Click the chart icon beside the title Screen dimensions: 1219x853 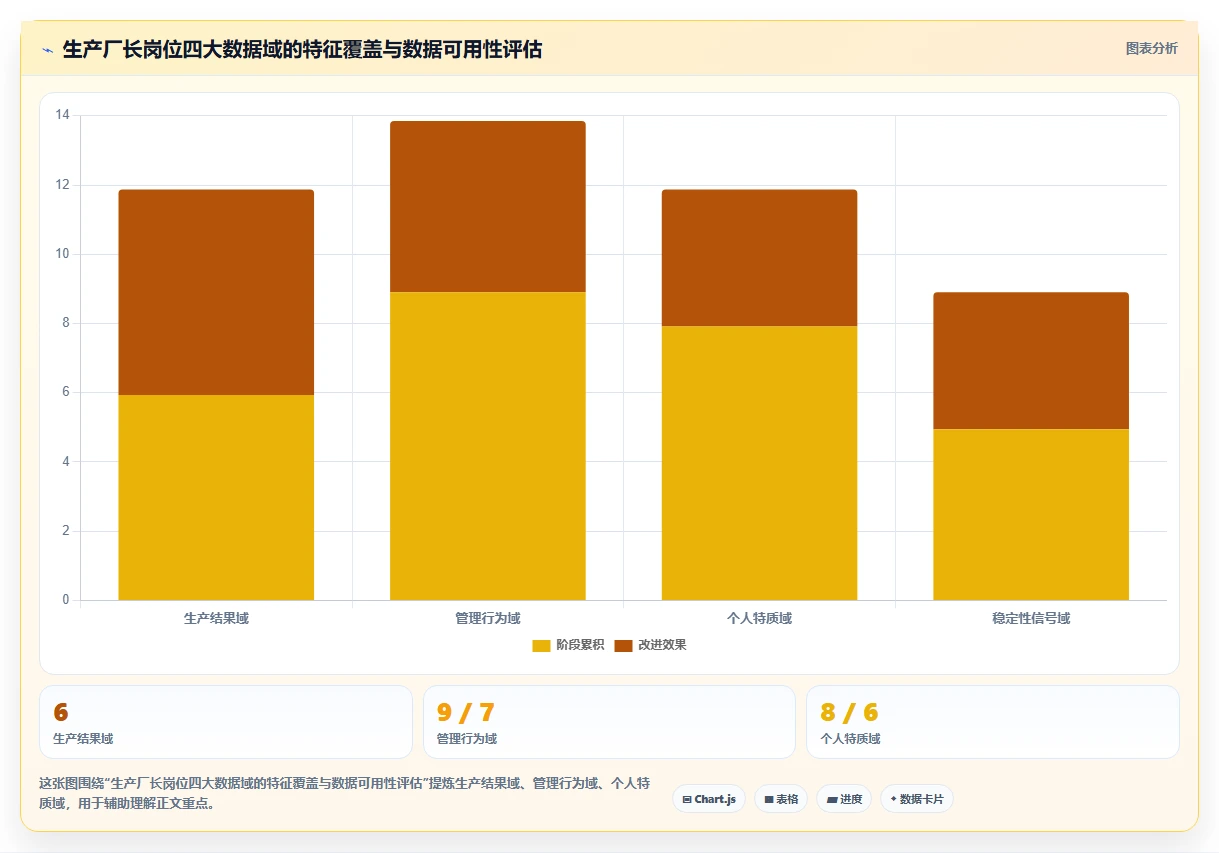pos(47,50)
